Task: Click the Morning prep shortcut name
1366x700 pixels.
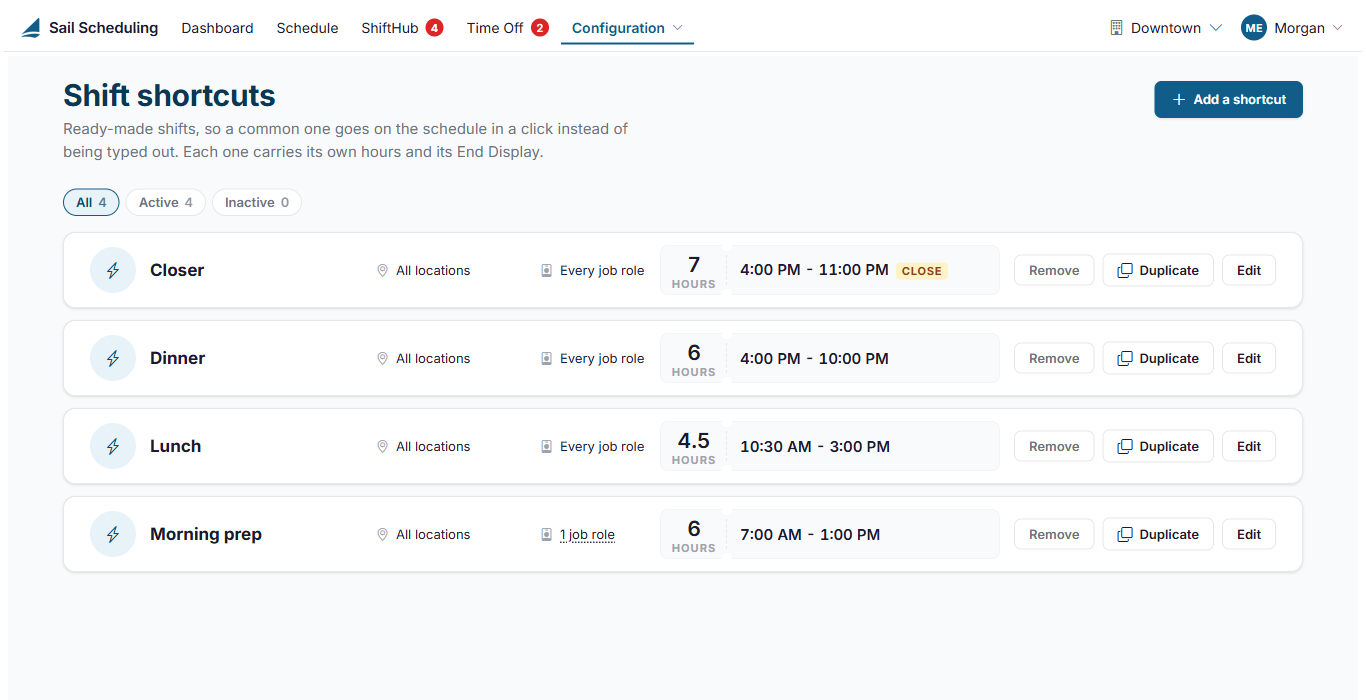Action: click(x=206, y=534)
